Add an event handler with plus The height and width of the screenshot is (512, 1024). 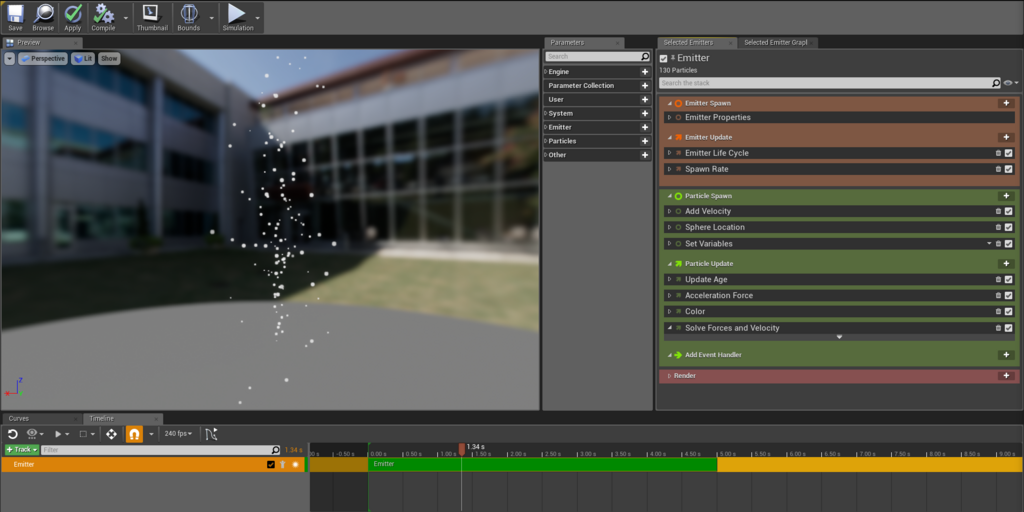(x=1006, y=355)
